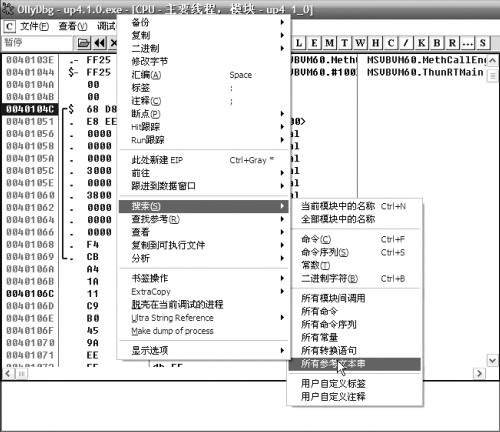Select 命令(C) in the search submenu

pos(355,239)
